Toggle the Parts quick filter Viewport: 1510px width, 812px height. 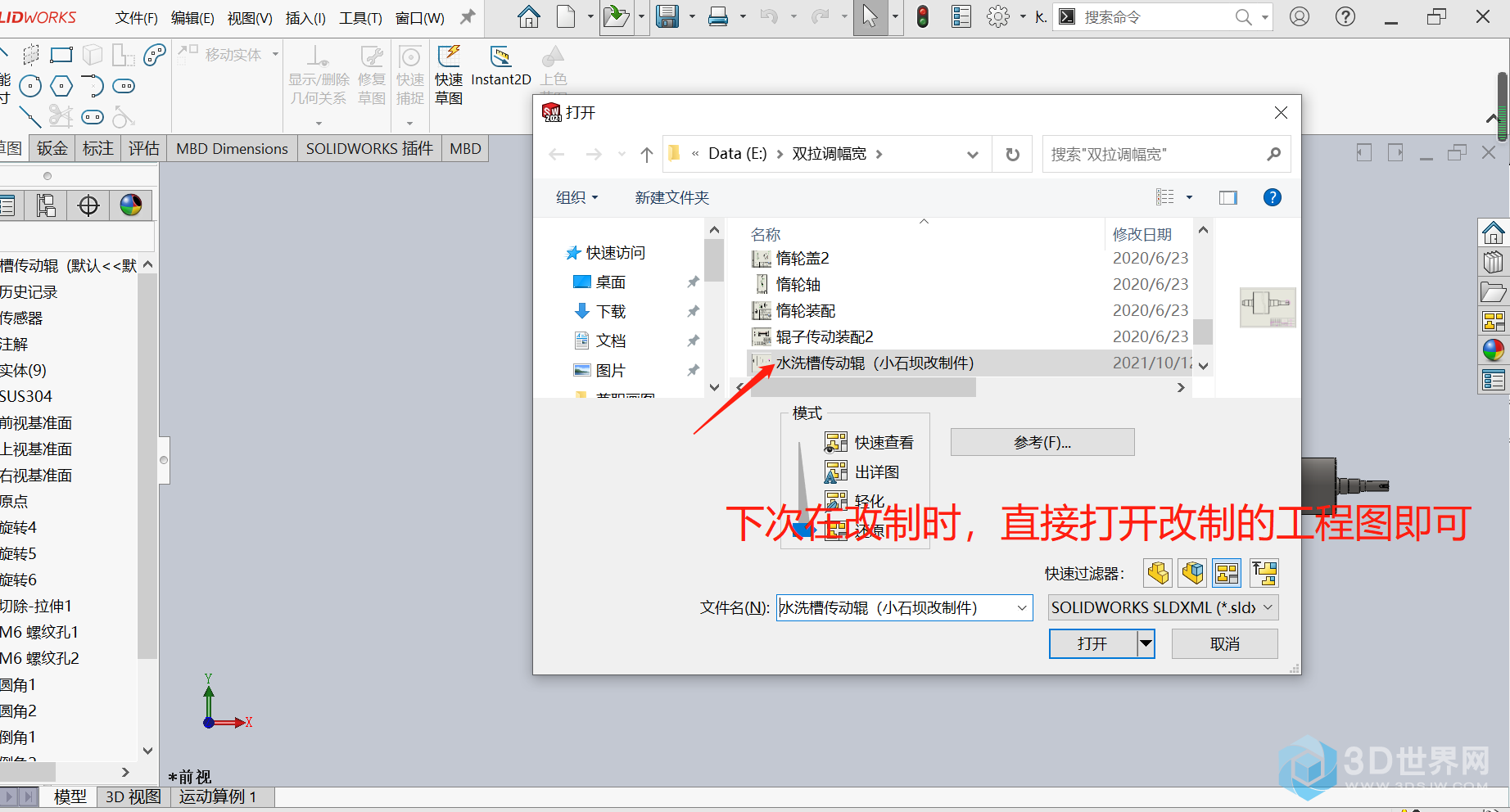coord(1158,573)
